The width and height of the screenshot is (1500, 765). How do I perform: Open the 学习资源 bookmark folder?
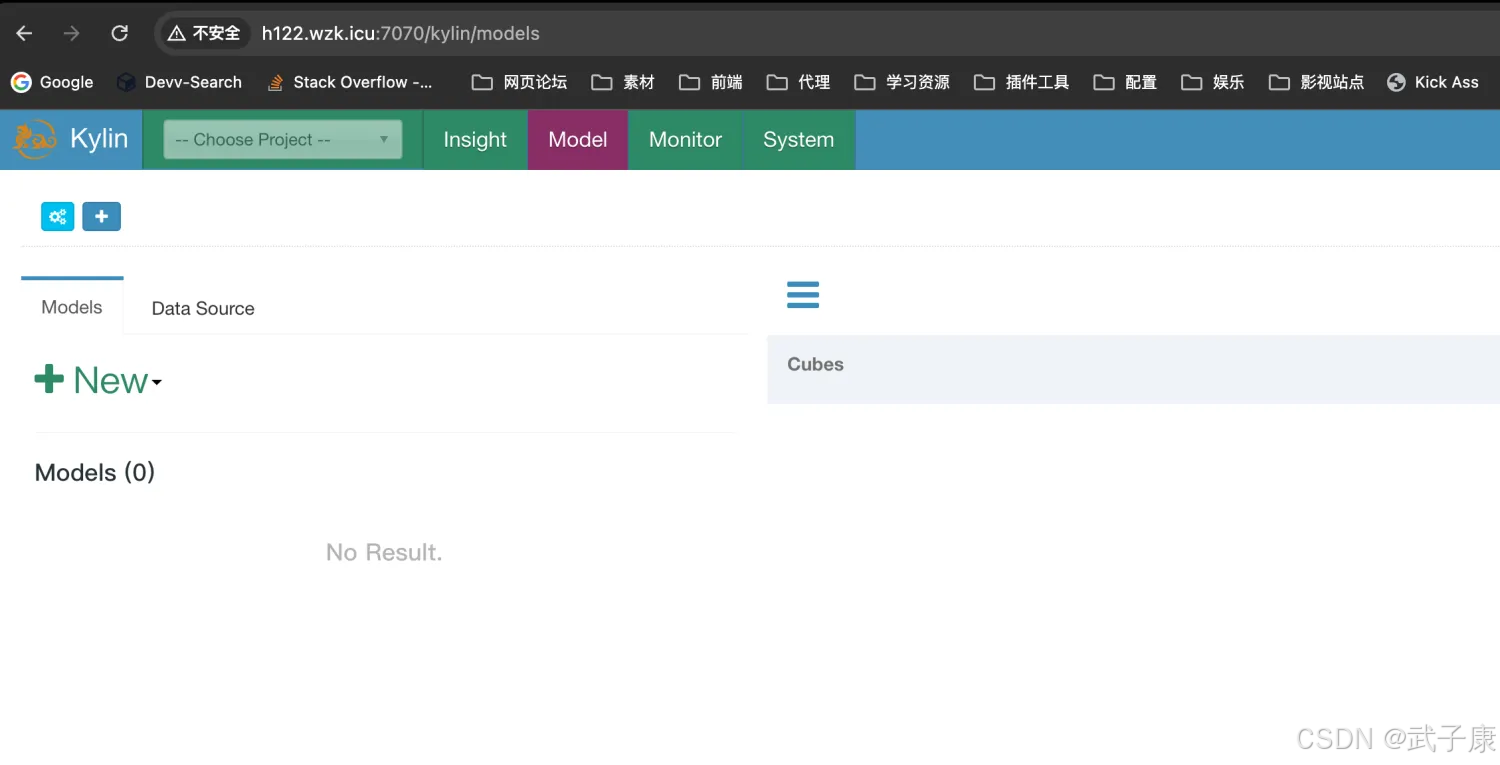click(x=902, y=82)
